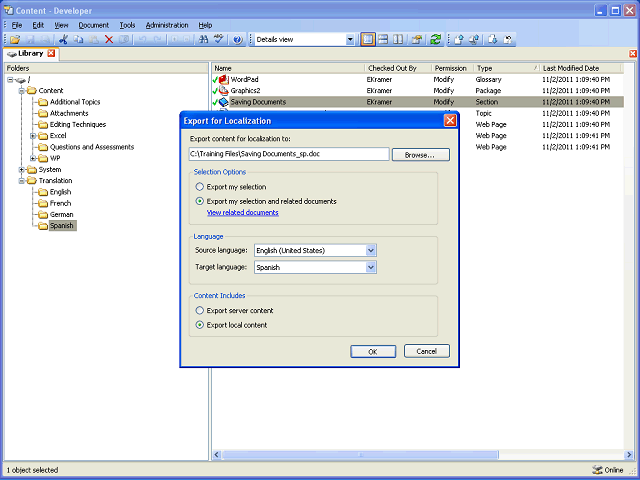Viewport: 640px width, 480px height.
Task: Open the File menu
Action: [x=17, y=25]
